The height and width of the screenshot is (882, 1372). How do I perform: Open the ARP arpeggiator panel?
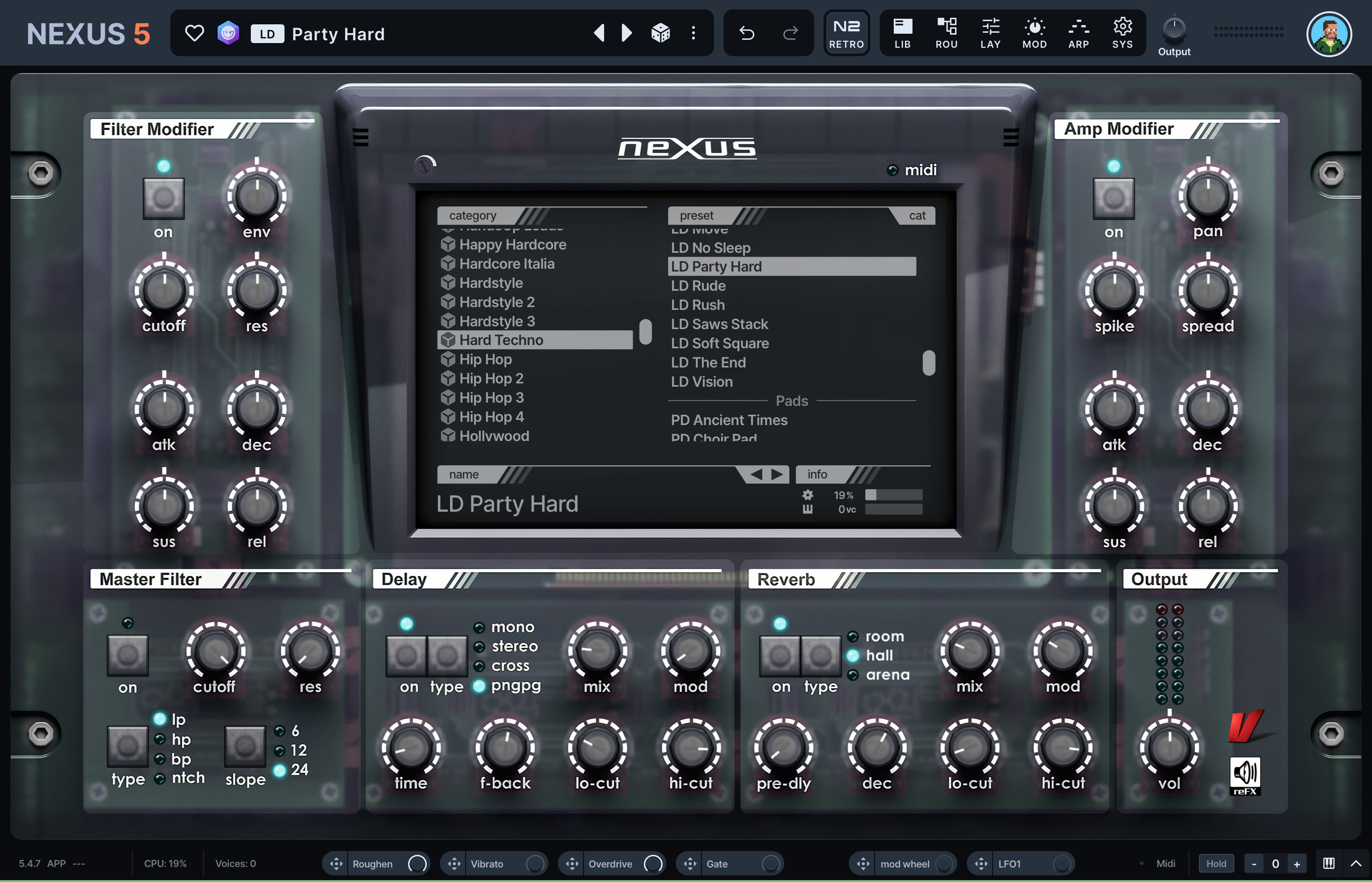click(x=1079, y=33)
